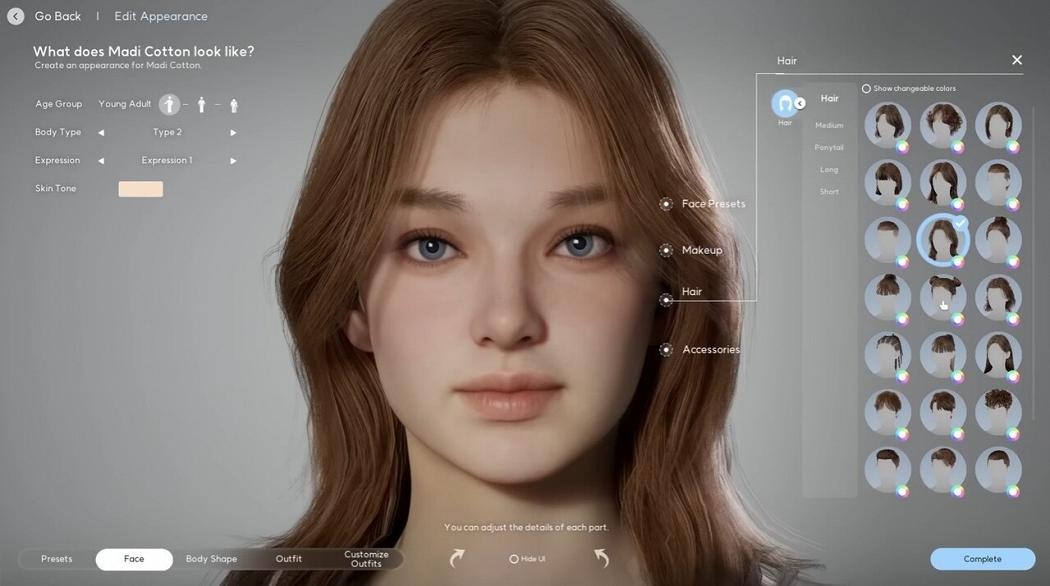Open the Outfit tab

point(289,559)
